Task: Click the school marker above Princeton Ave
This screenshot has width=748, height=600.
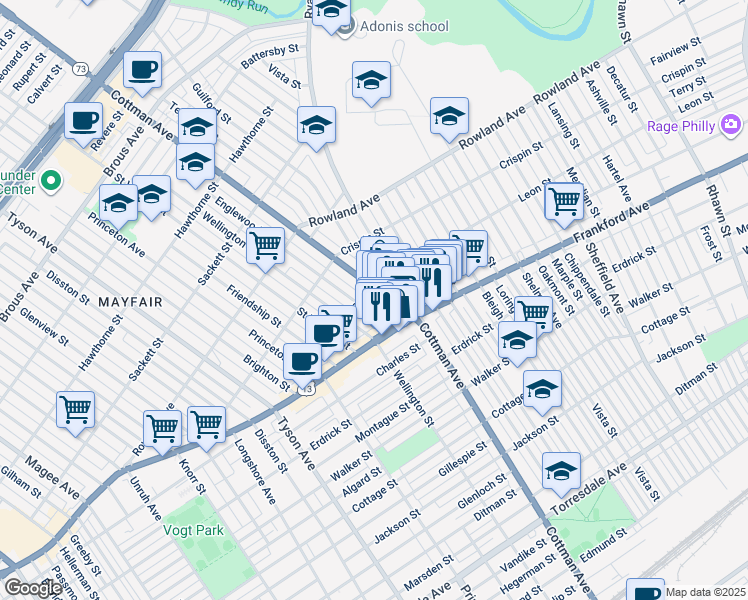Action: click(118, 205)
